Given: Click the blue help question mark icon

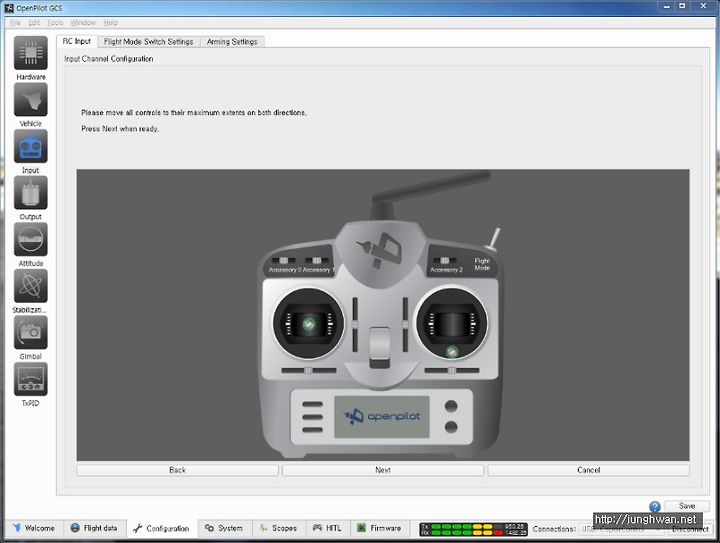Looking at the screenshot, I should tap(655, 506).
